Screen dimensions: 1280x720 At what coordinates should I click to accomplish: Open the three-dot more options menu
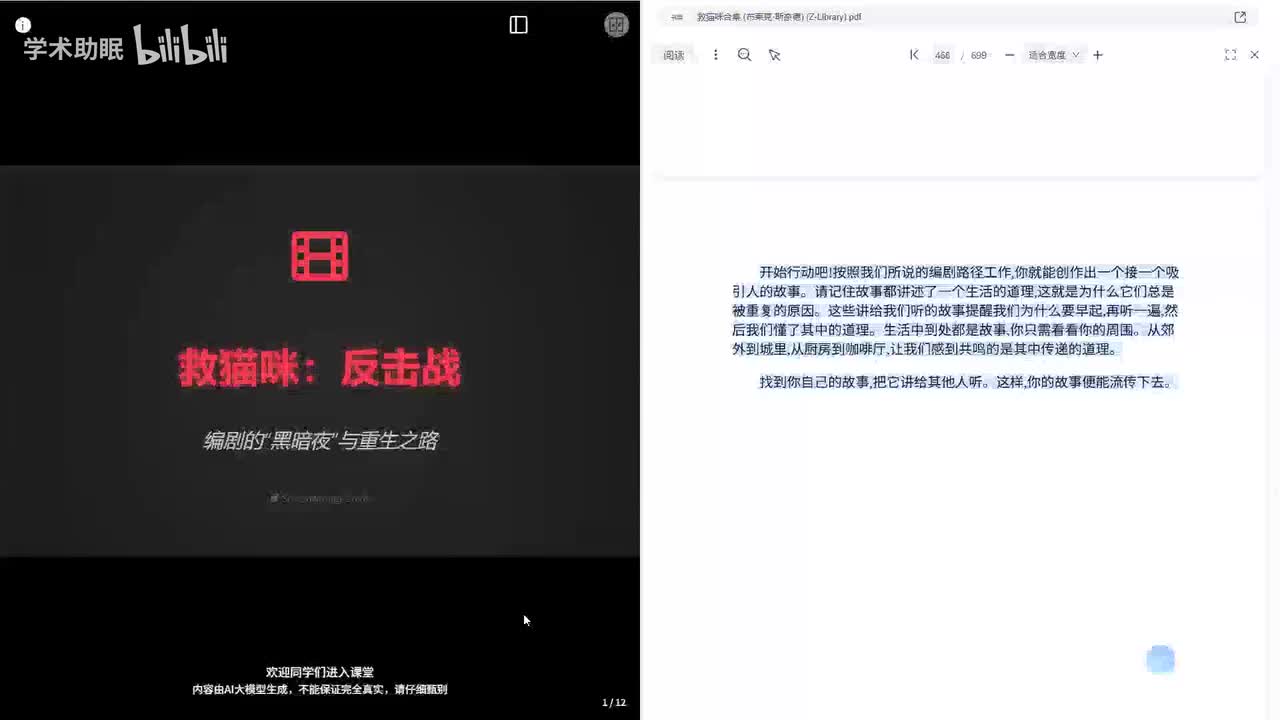pyautogui.click(x=715, y=55)
